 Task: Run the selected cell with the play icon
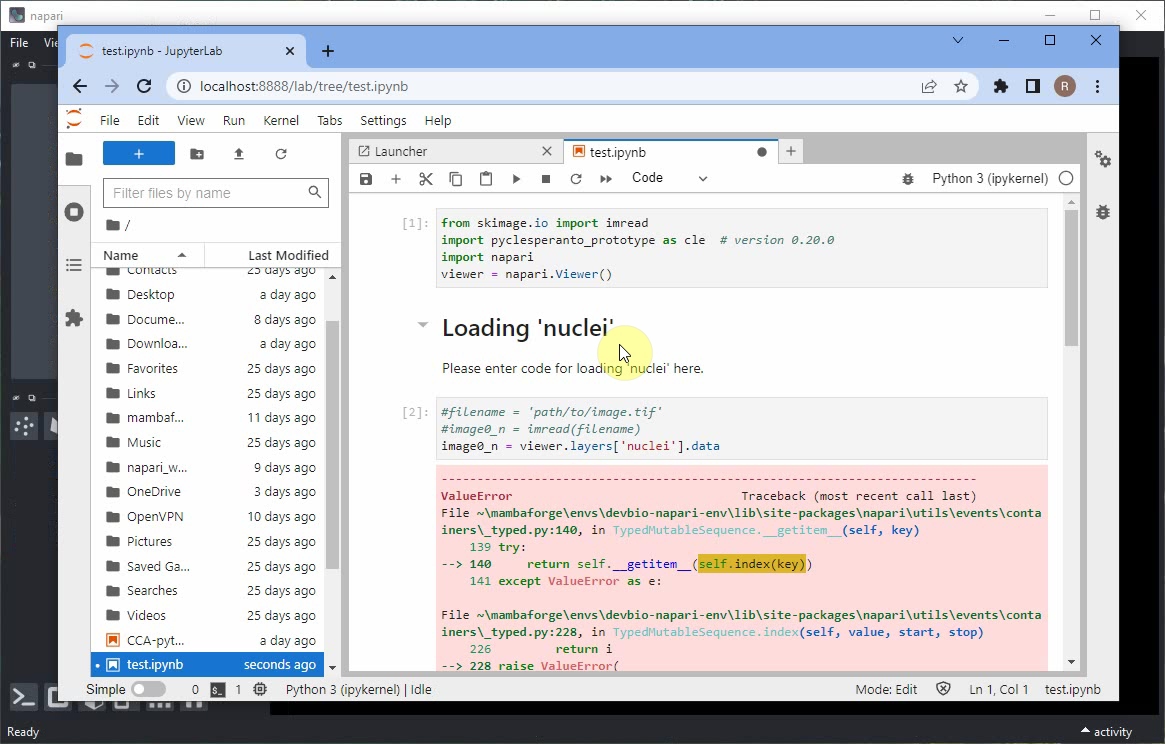tap(516, 179)
